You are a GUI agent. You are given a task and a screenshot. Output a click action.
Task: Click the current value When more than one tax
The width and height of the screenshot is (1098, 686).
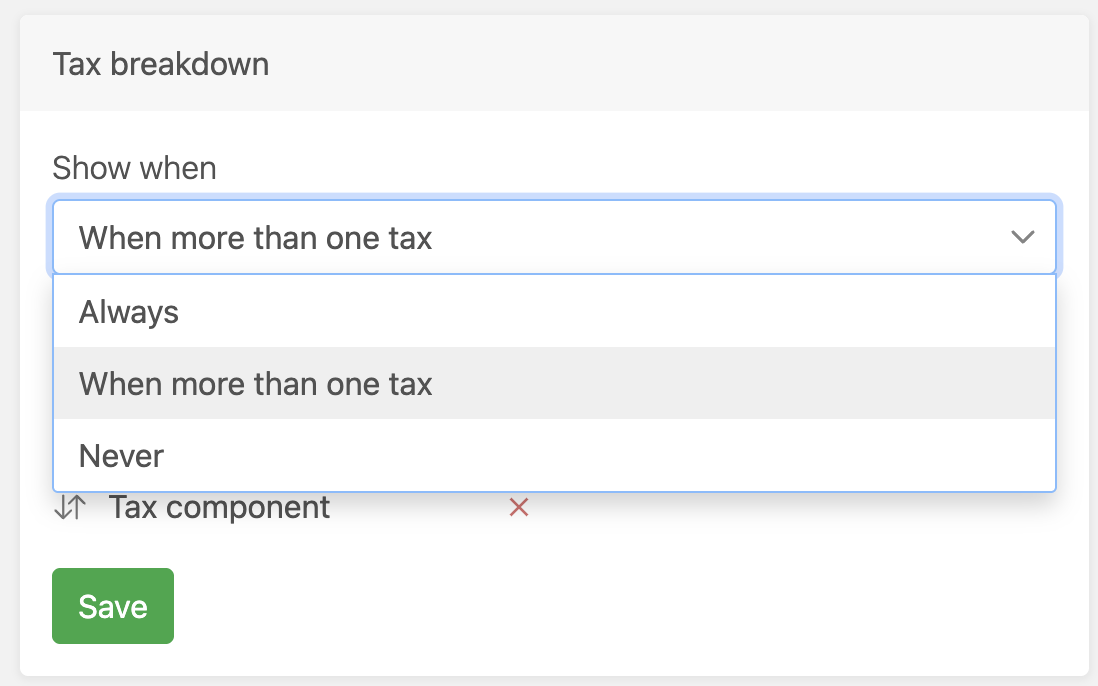[x=256, y=238]
